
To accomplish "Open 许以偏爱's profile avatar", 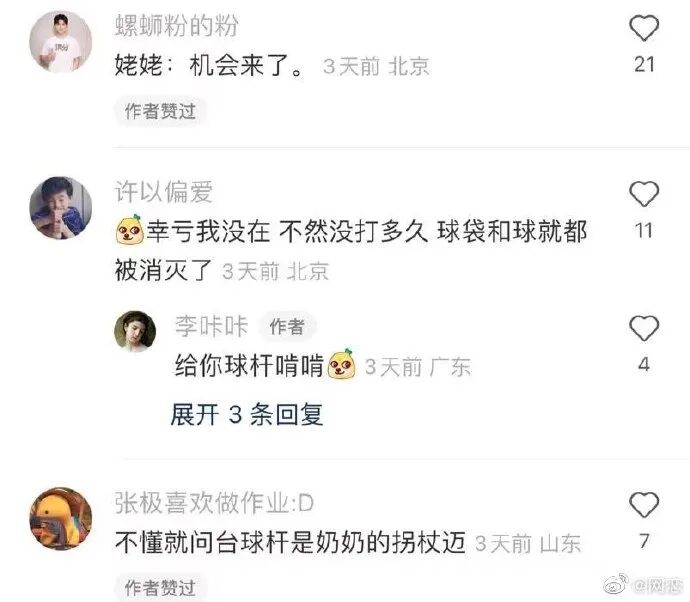I will 61,208.
